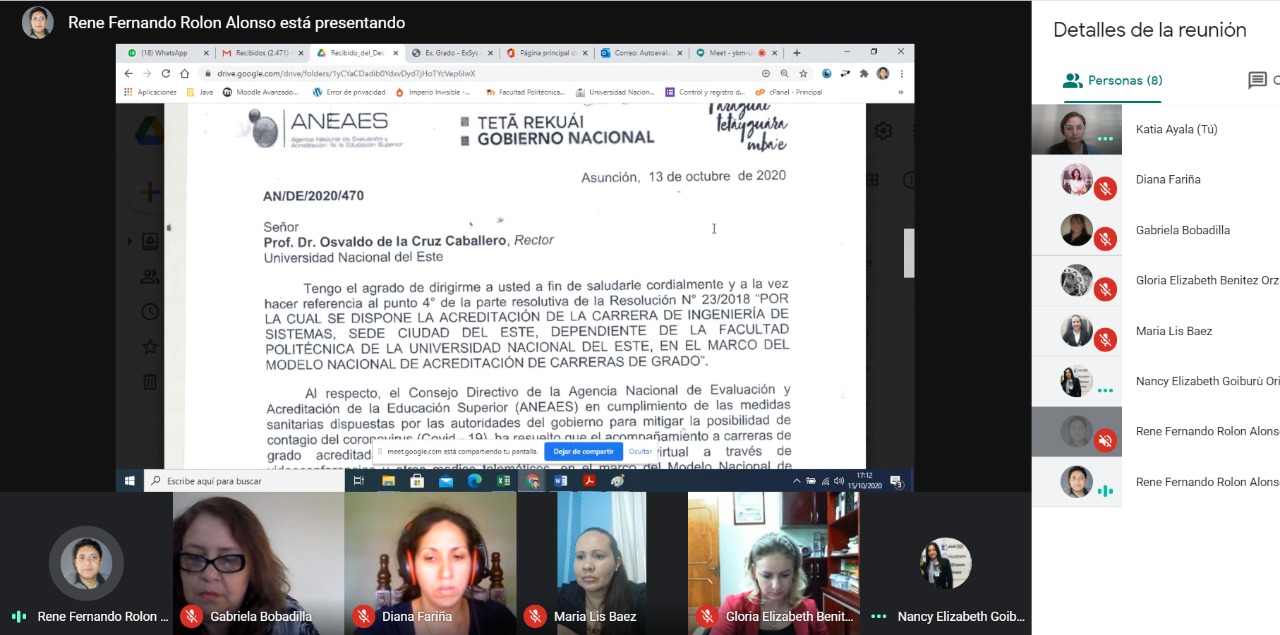Open the Chrome three-dot menu

(902, 73)
